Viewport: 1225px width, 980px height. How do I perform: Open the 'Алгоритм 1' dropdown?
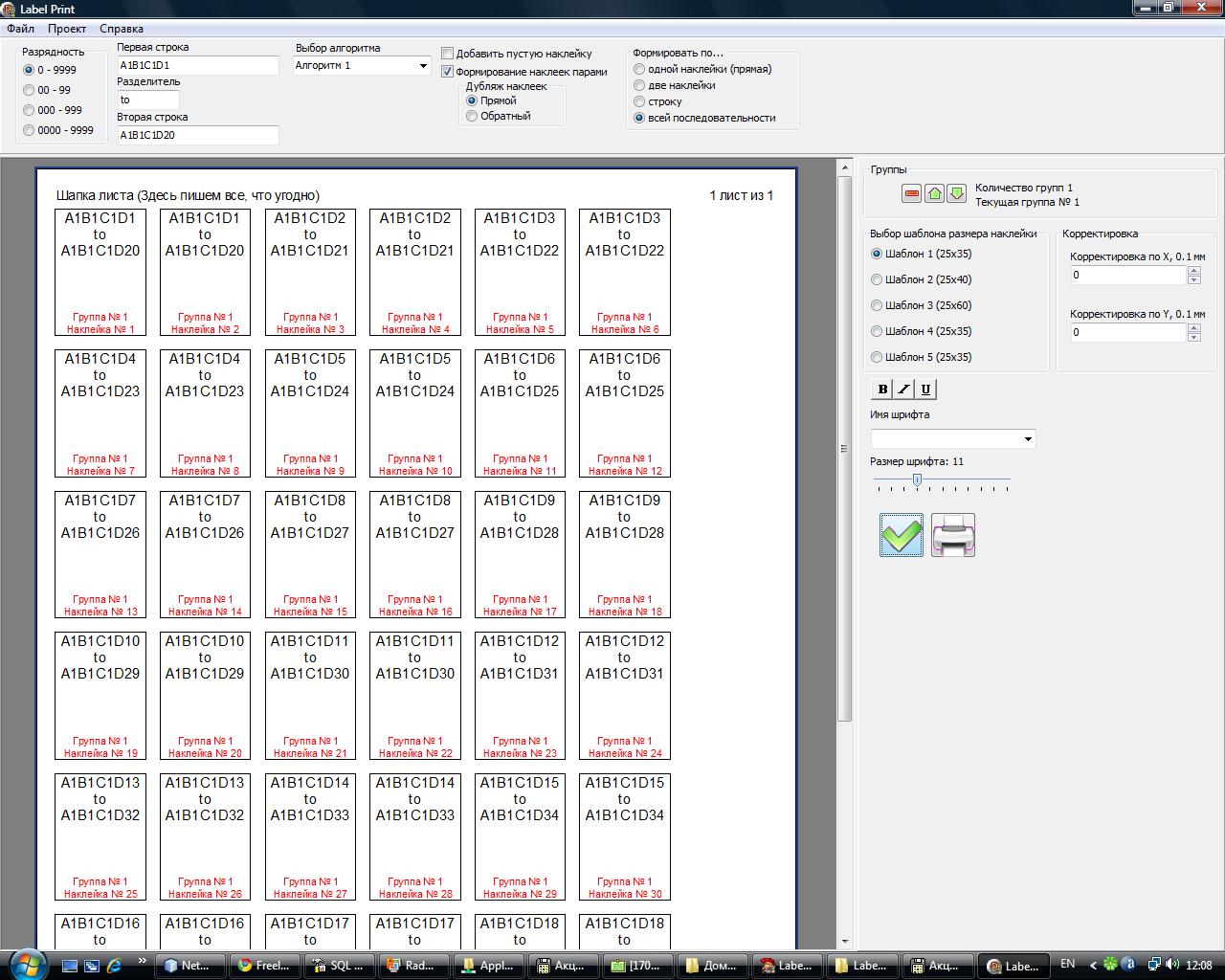click(423, 66)
